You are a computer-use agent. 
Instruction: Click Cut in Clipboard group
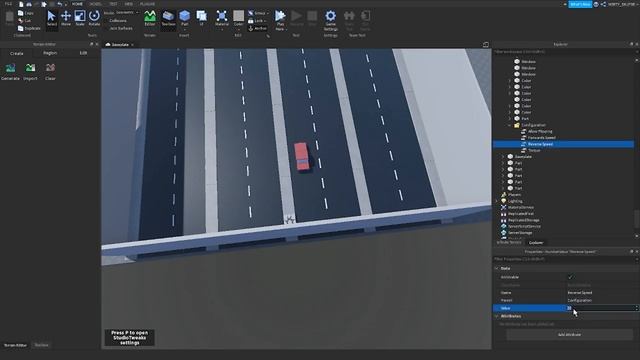[24, 20]
